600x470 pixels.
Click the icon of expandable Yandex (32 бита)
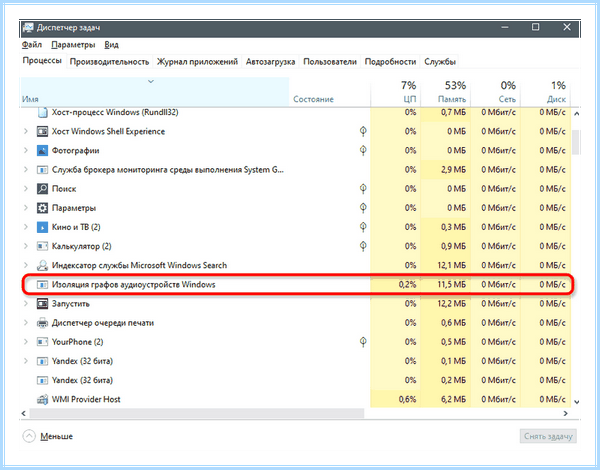click(42, 361)
